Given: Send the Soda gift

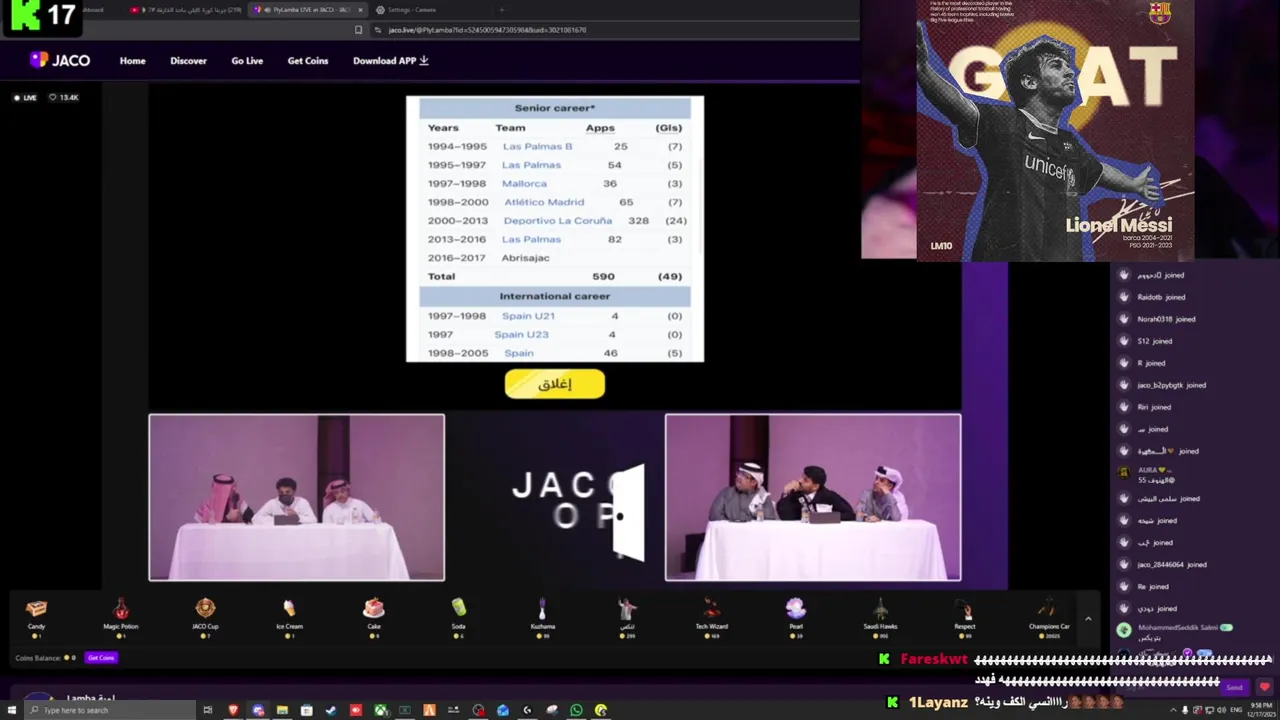Looking at the screenshot, I should click(x=458, y=614).
